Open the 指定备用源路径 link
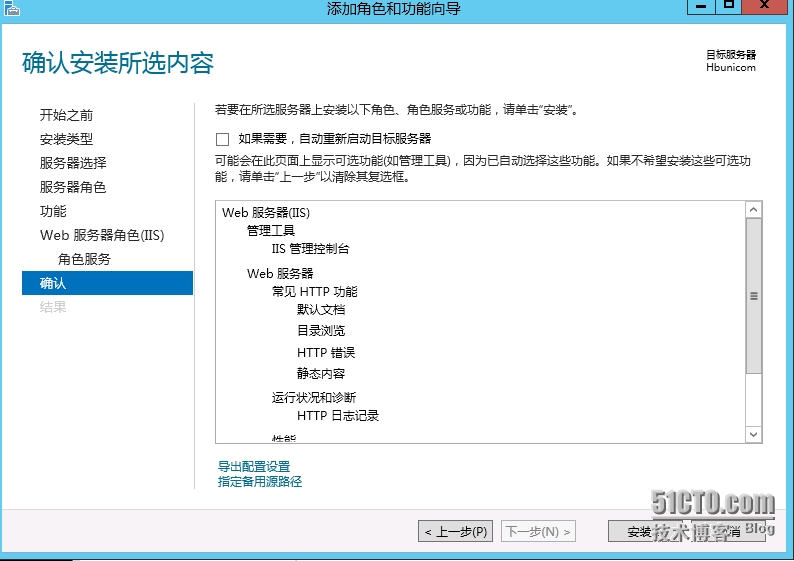 point(260,481)
